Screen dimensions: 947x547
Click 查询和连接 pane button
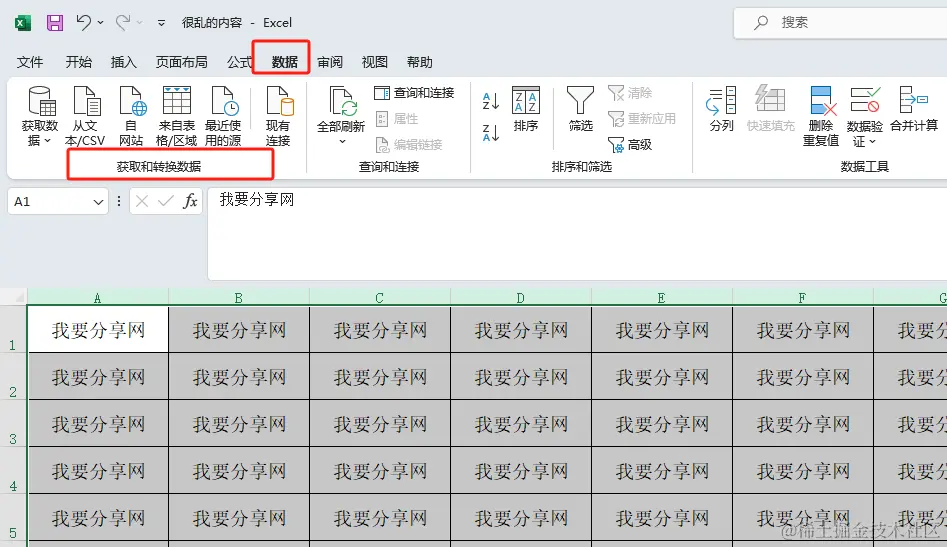click(x=414, y=93)
